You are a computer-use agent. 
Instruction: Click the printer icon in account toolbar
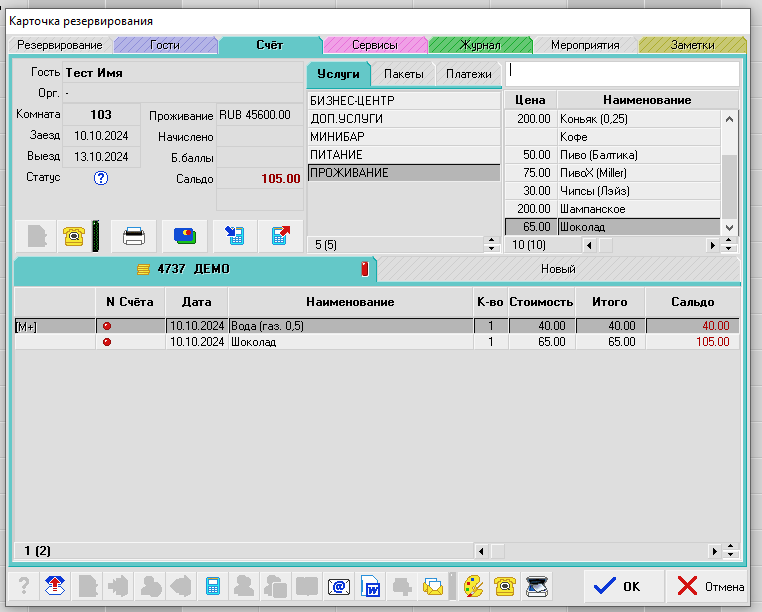point(134,236)
